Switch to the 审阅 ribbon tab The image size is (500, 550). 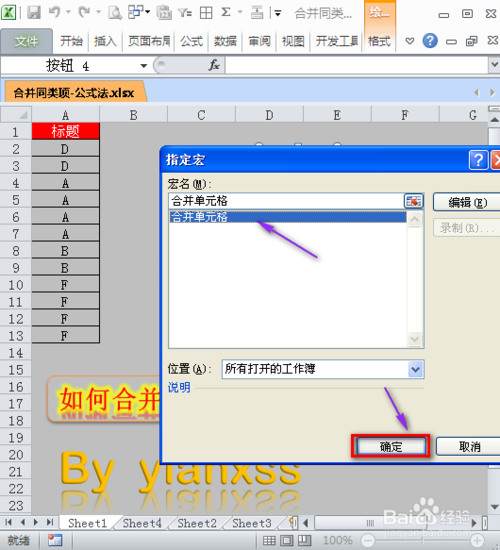259,41
